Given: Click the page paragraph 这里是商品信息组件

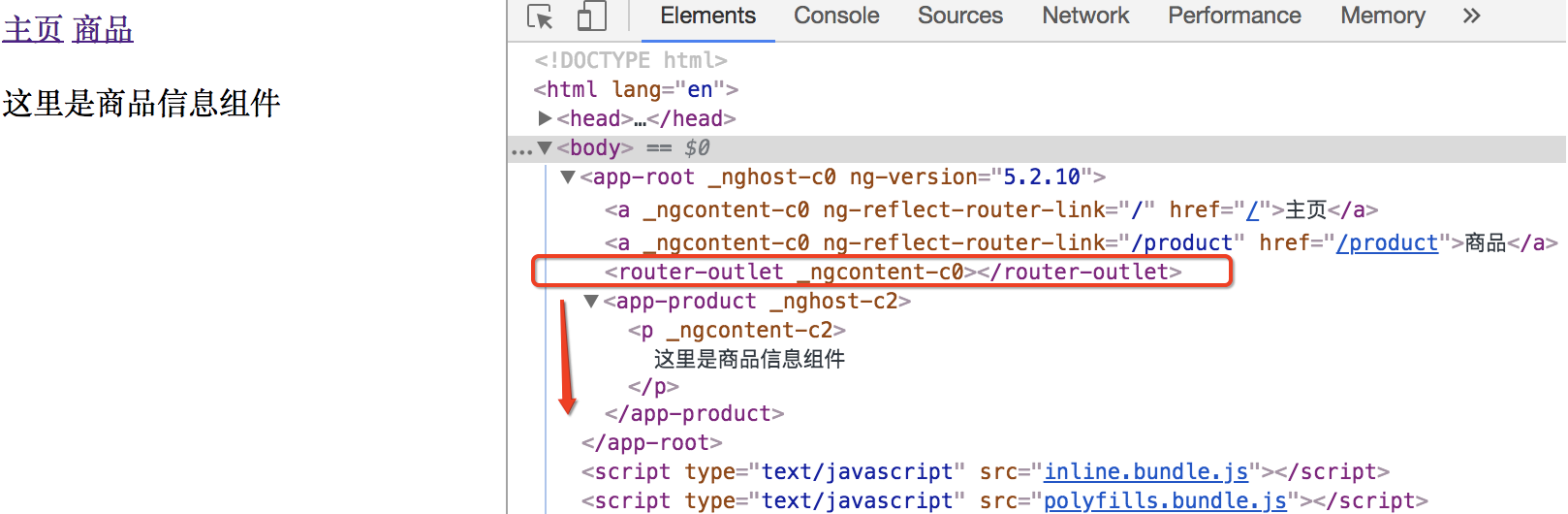Looking at the screenshot, I should click(141, 103).
